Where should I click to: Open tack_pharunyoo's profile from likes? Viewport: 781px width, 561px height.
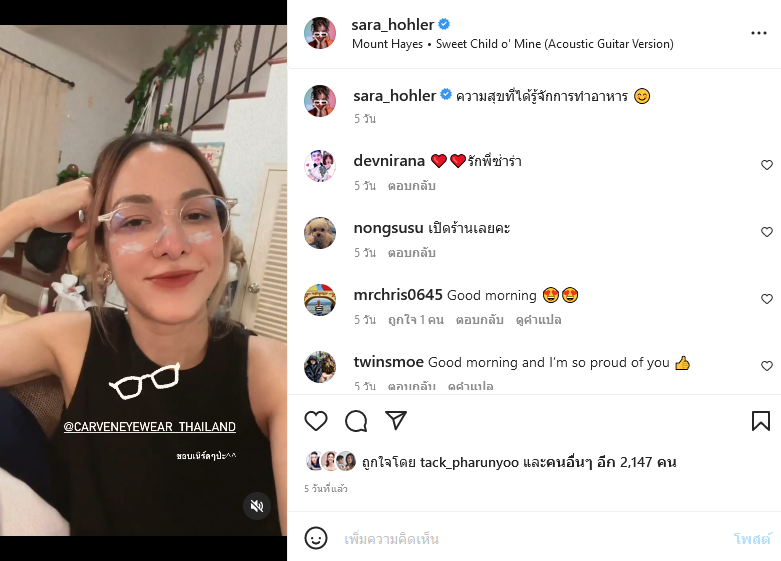[462, 462]
